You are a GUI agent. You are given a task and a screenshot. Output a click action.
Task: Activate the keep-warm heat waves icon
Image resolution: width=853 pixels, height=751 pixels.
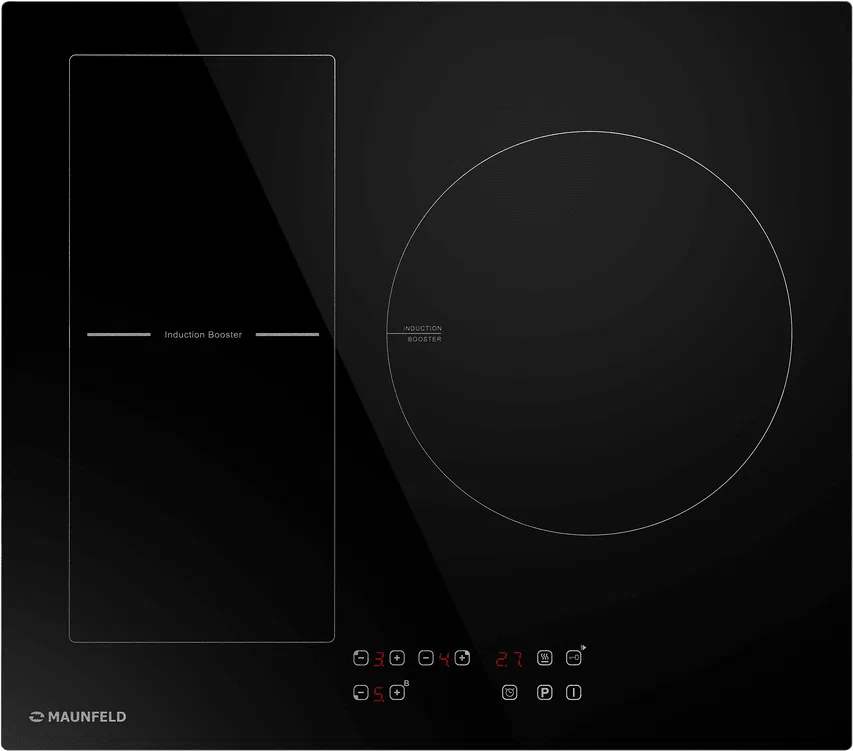pos(545,658)
